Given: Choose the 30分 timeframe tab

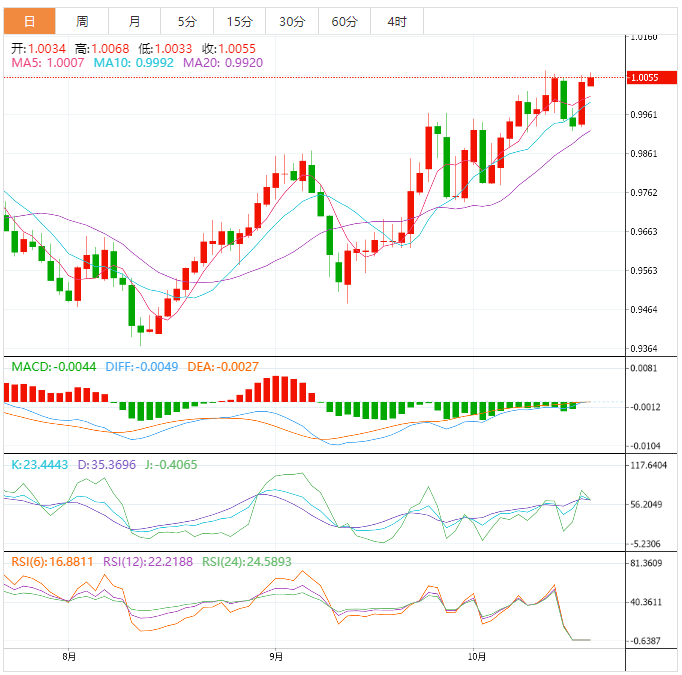Looking at the screenshot, I should [x=292, y=21].
